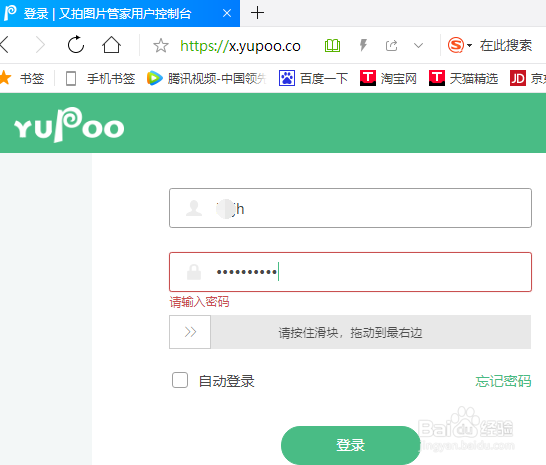The width and height of the screenshot is (546, 465).
Task: Close the 登录 又拍图片管家 tab
Action: coord(227,13)
